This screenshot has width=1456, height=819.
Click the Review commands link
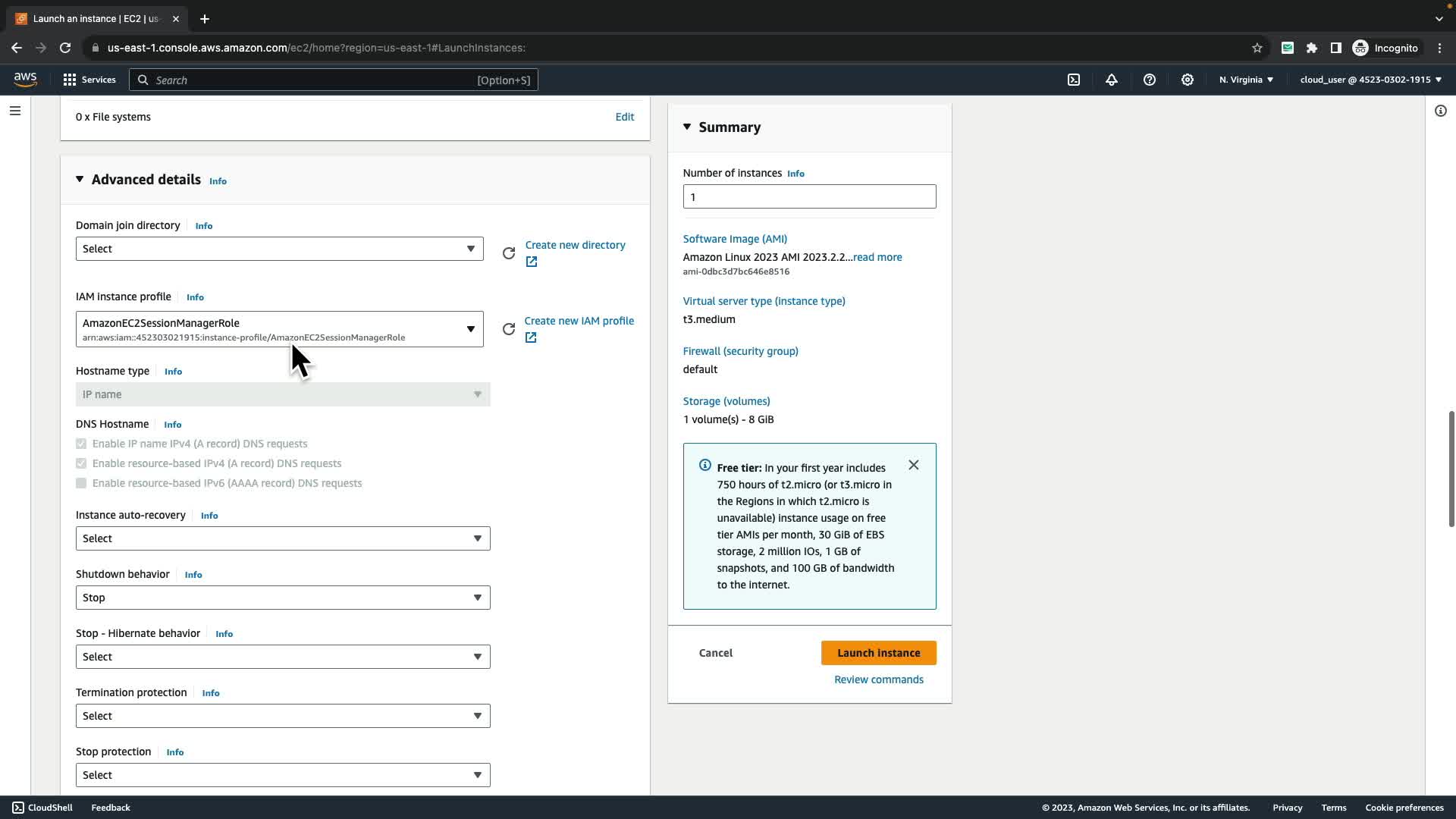tap(878, 679)
